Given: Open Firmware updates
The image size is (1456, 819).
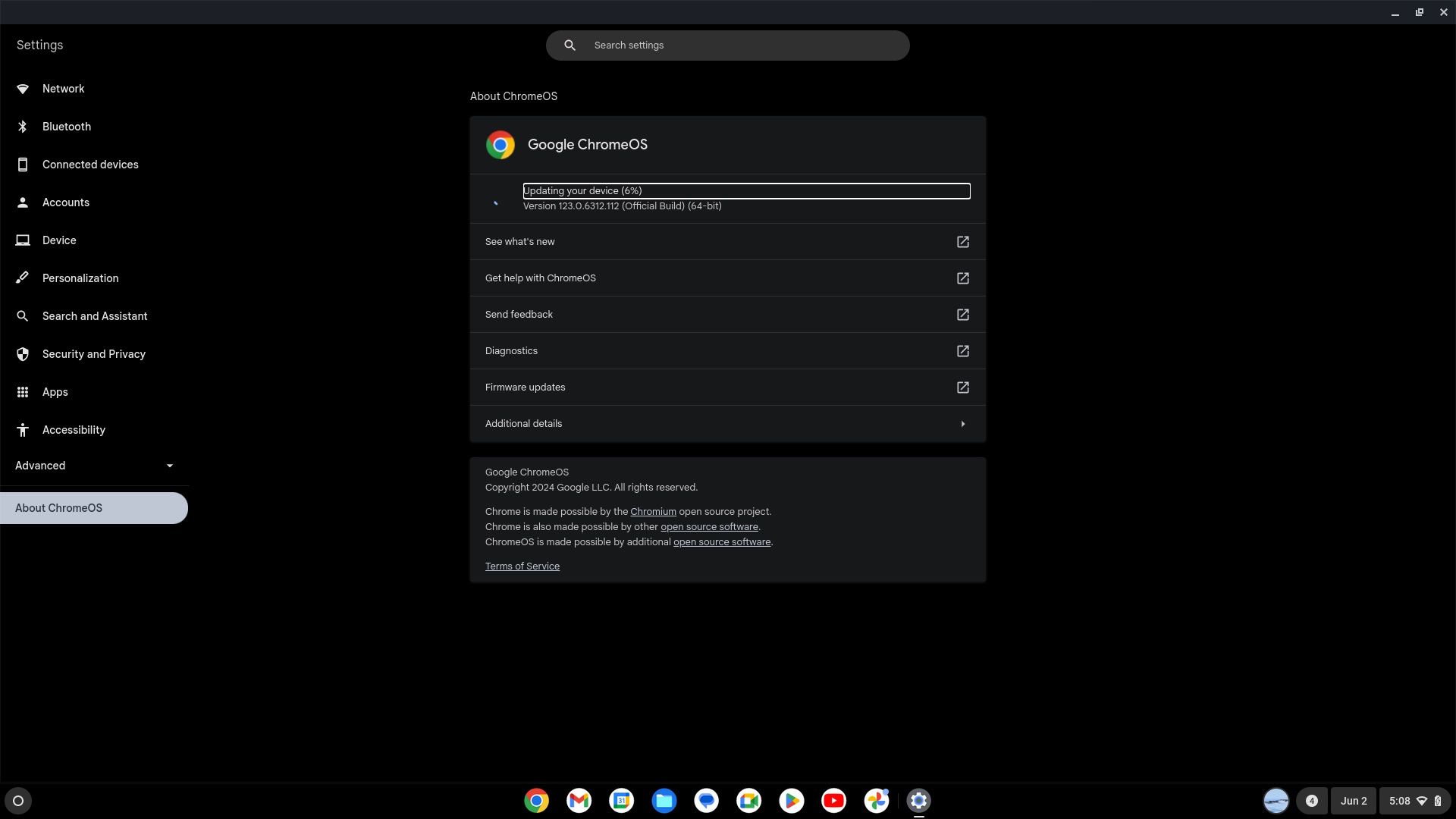Looking at the screenshot, I should coord(728,388).
